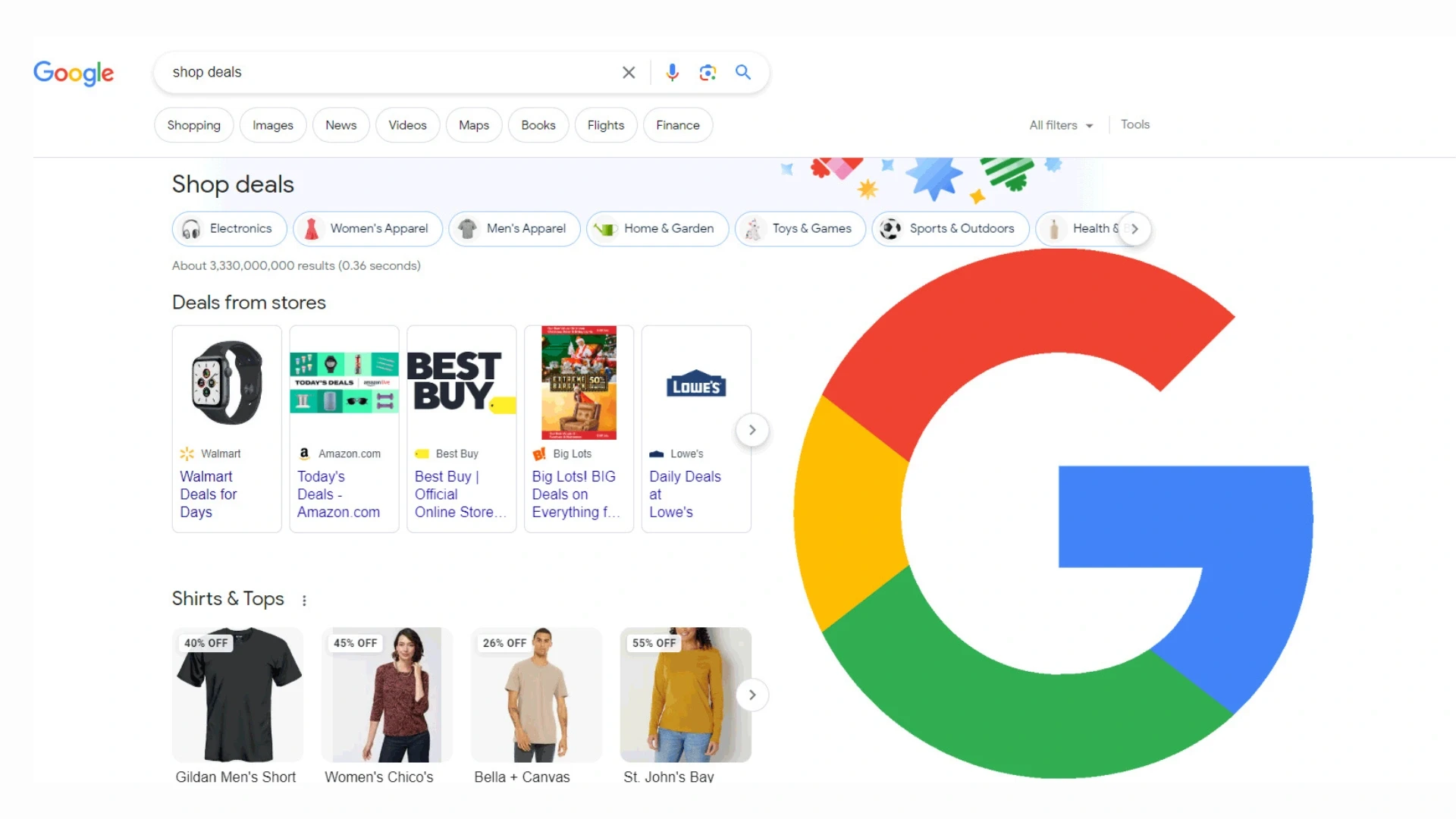Select the Home & Garden category chip
1456x819 pixels.
657,228
